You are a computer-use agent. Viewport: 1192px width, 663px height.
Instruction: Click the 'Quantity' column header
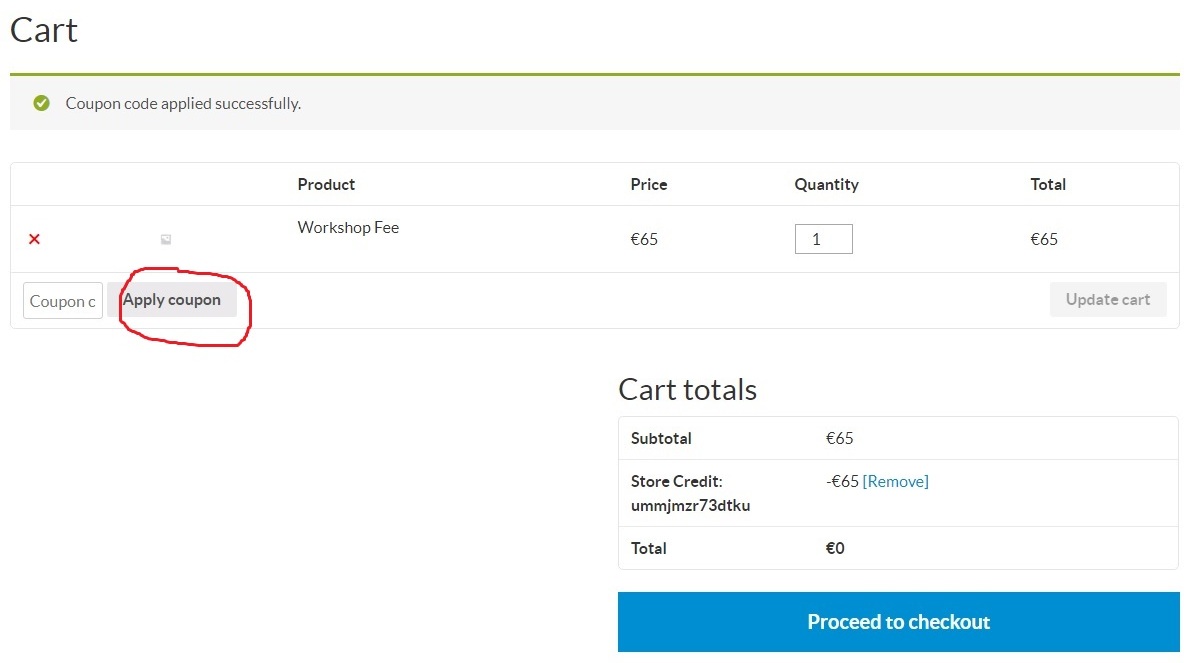[826, 185]
